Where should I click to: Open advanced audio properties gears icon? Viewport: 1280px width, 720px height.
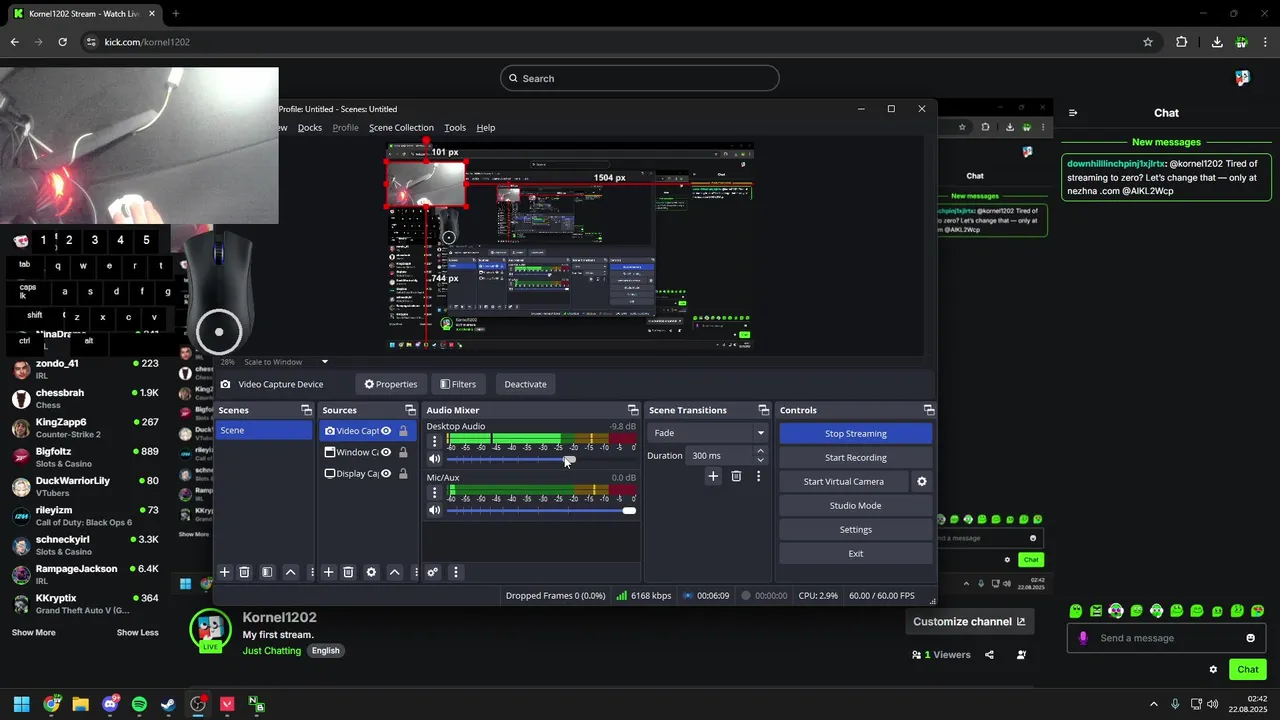click(x=432, y=572)
